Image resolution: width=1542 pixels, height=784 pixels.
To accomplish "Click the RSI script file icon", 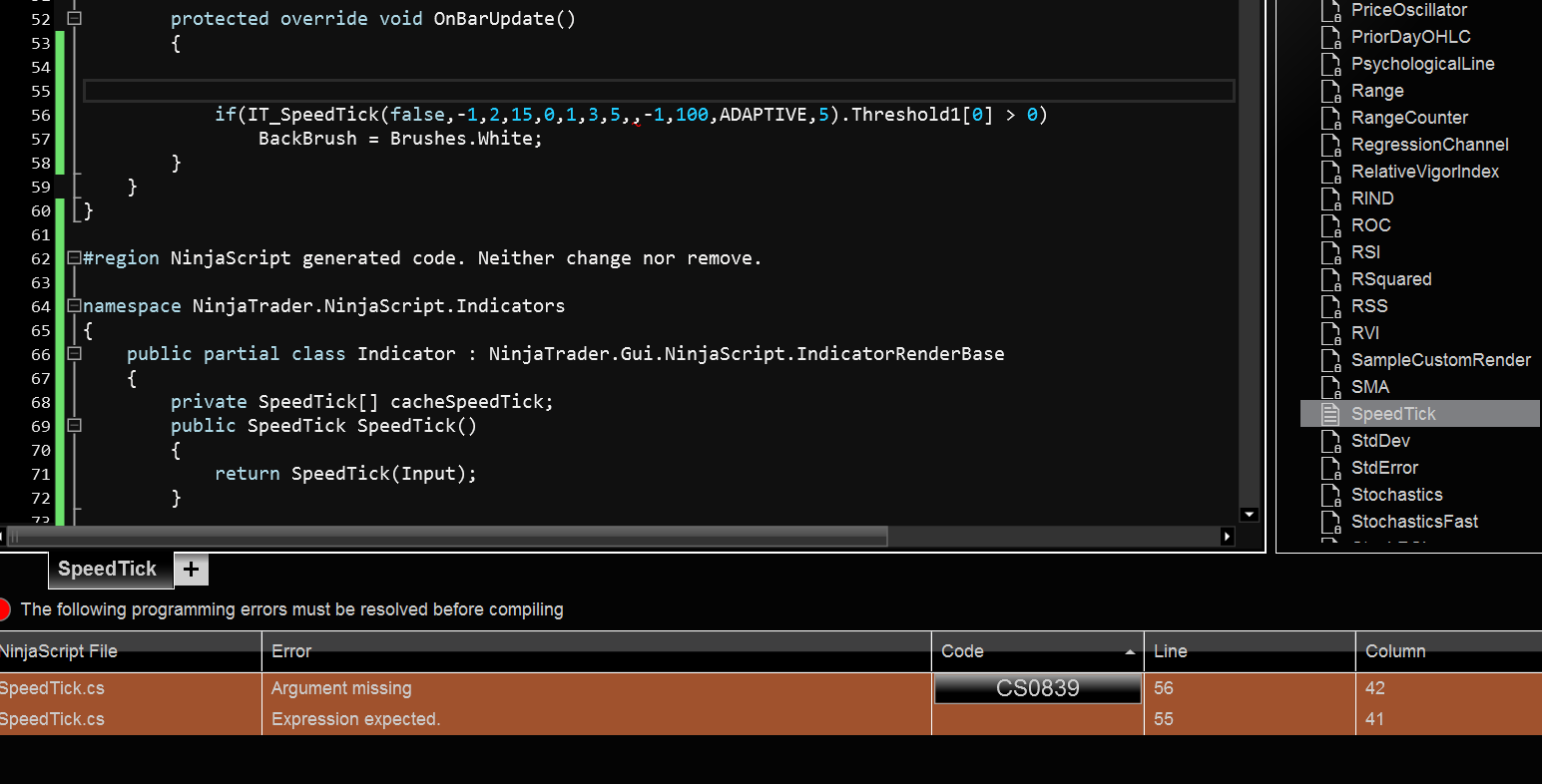I will coord(1330,252).
